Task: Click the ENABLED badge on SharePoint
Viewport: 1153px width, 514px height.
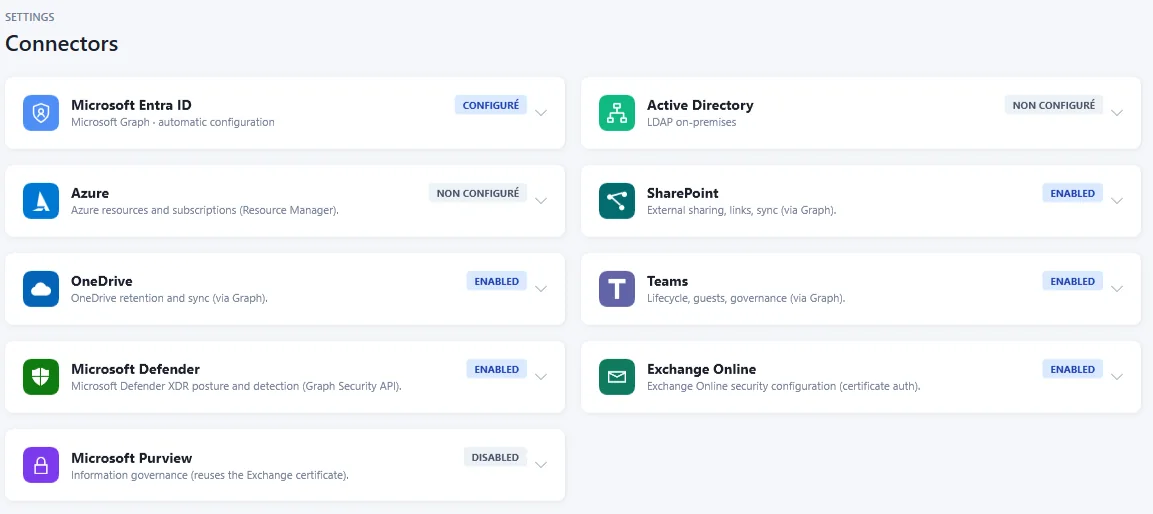Action: (1072, 193)
